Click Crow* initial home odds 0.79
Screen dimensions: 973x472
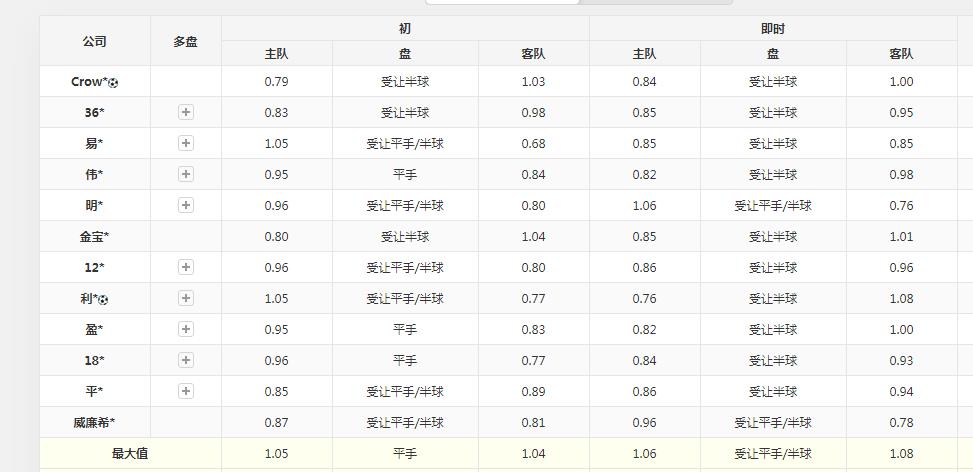(x=276, y=81)
